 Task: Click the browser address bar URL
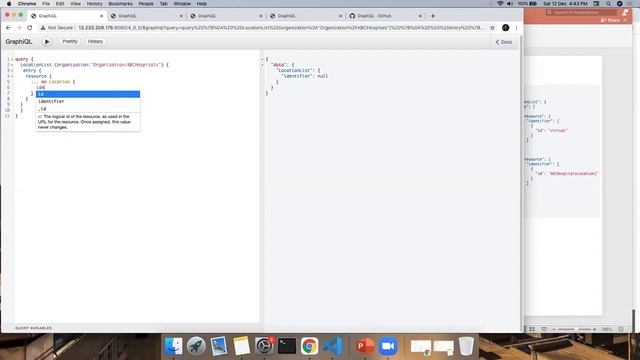280,28
